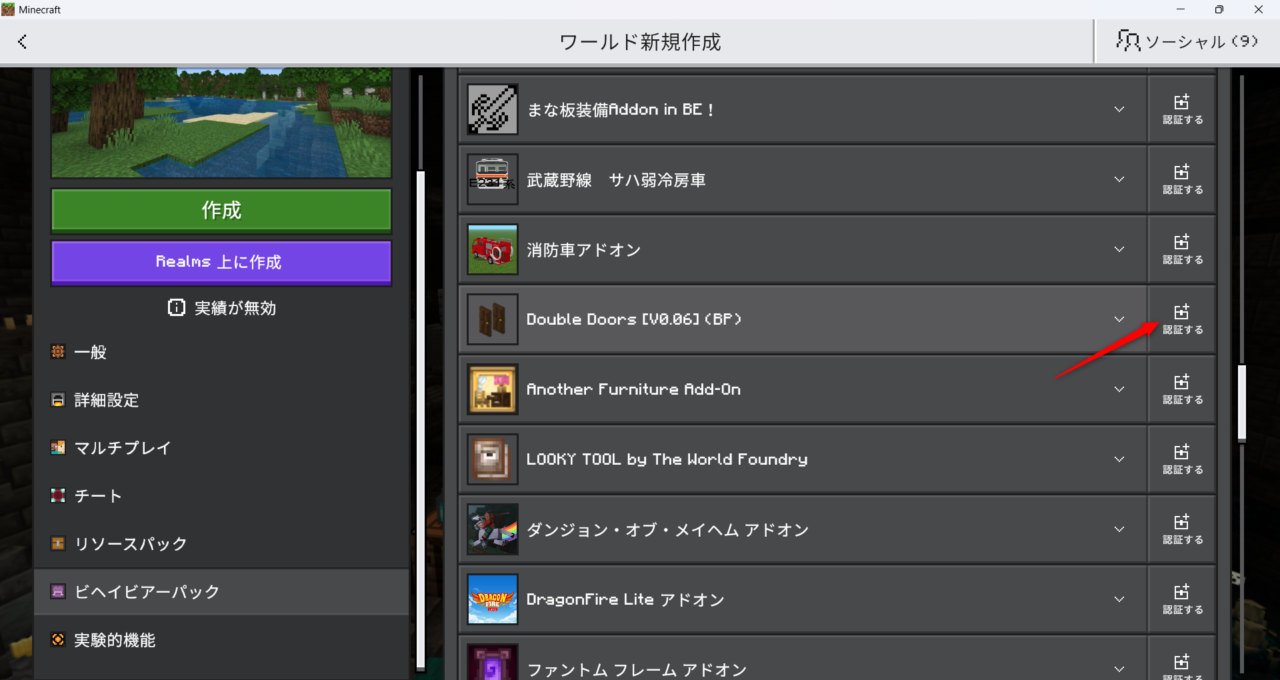Activate the Another Furniture Add-On pack

[x=1182, y=389]
